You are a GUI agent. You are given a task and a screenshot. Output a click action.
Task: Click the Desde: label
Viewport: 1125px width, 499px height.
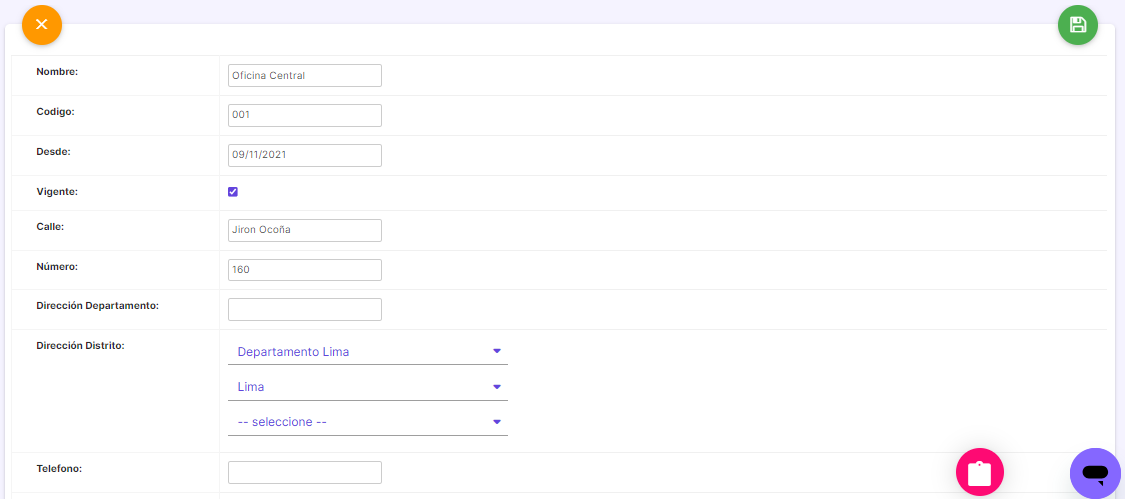click(53, 151)
